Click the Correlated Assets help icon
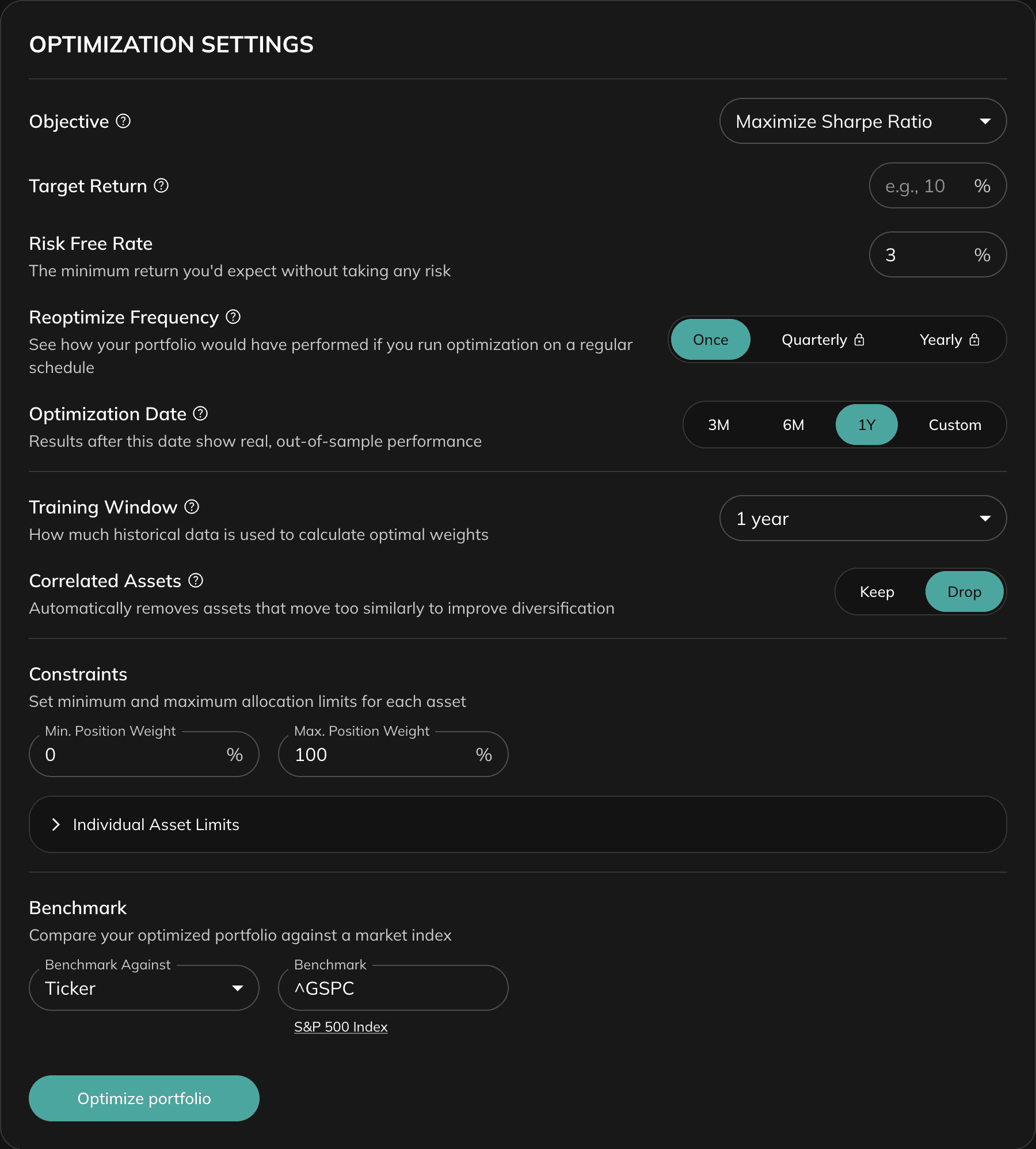This screenshot has height=1149, width=1036. pos(195,581)
